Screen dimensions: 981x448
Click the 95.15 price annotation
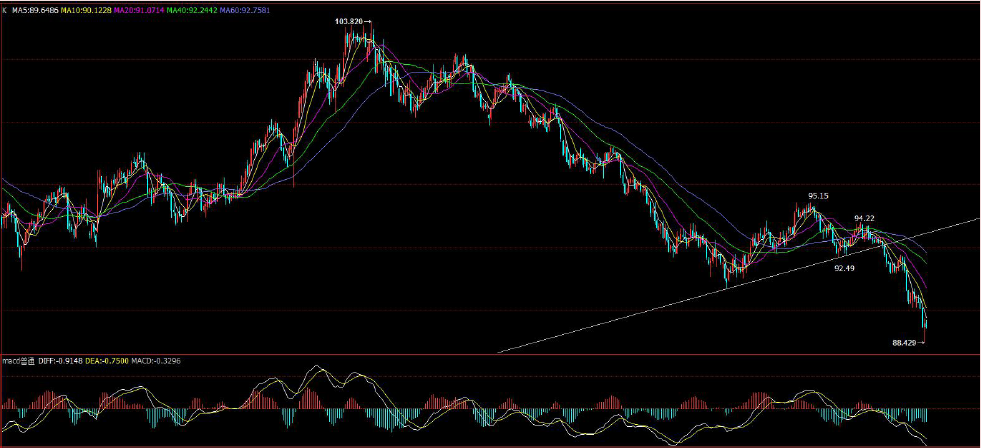pos(818,196)
